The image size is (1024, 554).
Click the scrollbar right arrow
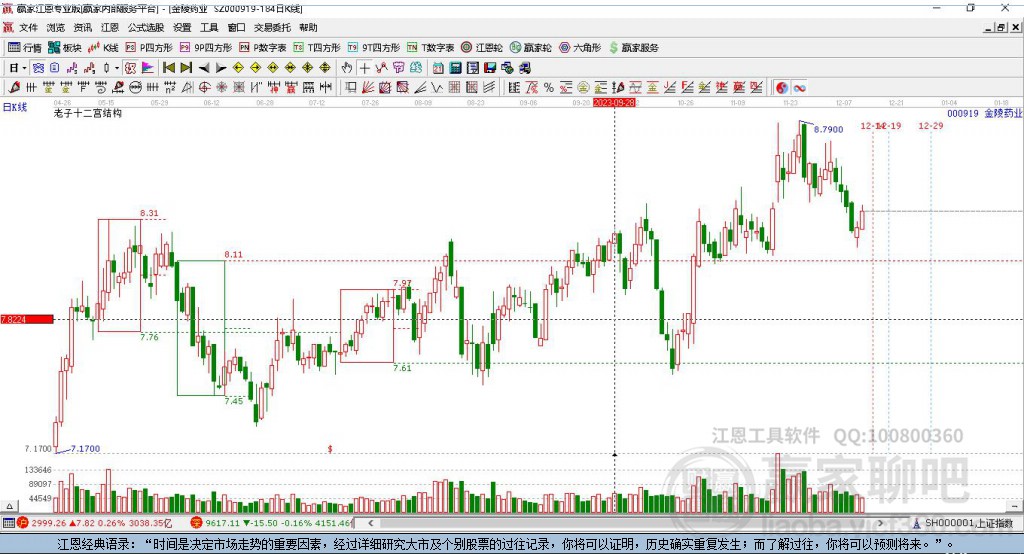coord(880,523)
